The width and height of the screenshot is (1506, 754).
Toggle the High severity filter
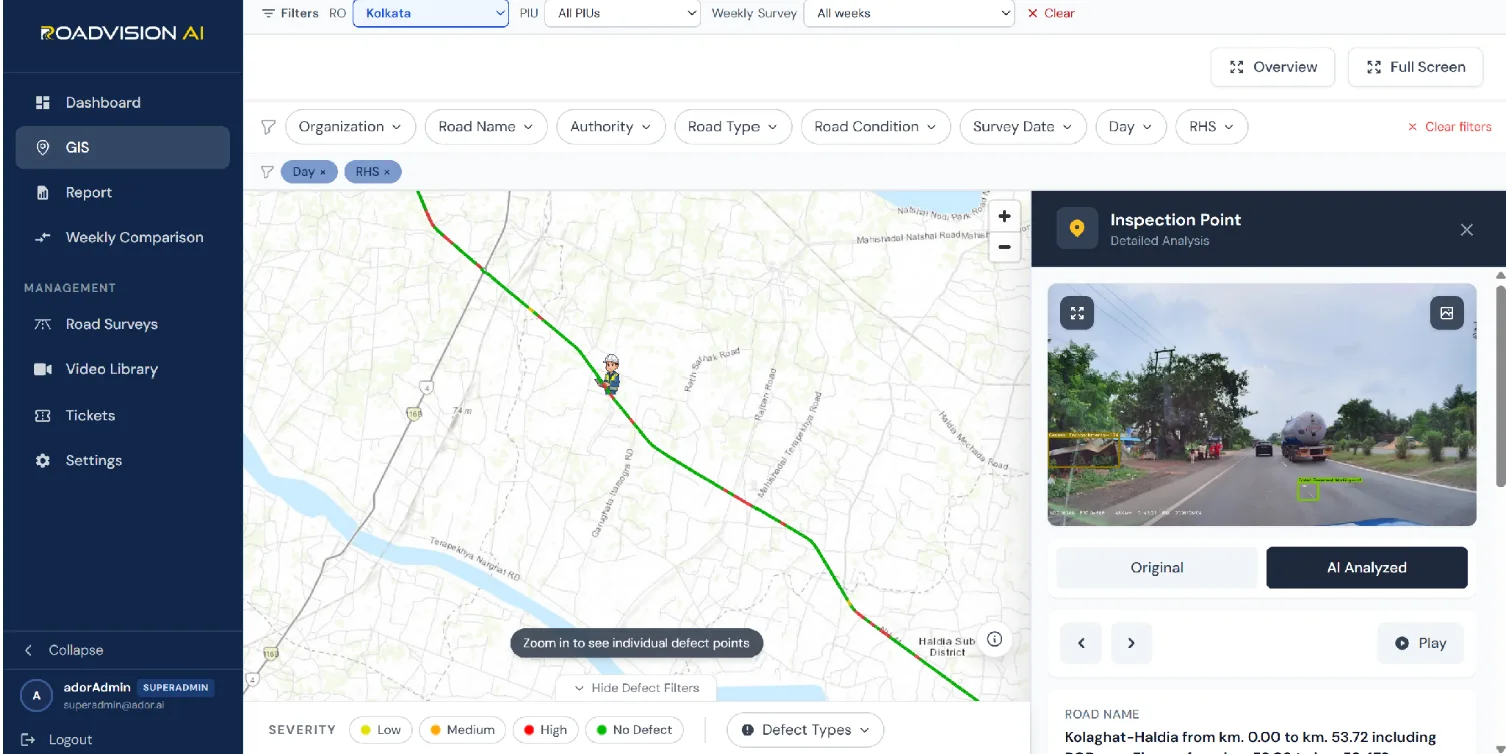pyautogui.click(x=546, y=730)
